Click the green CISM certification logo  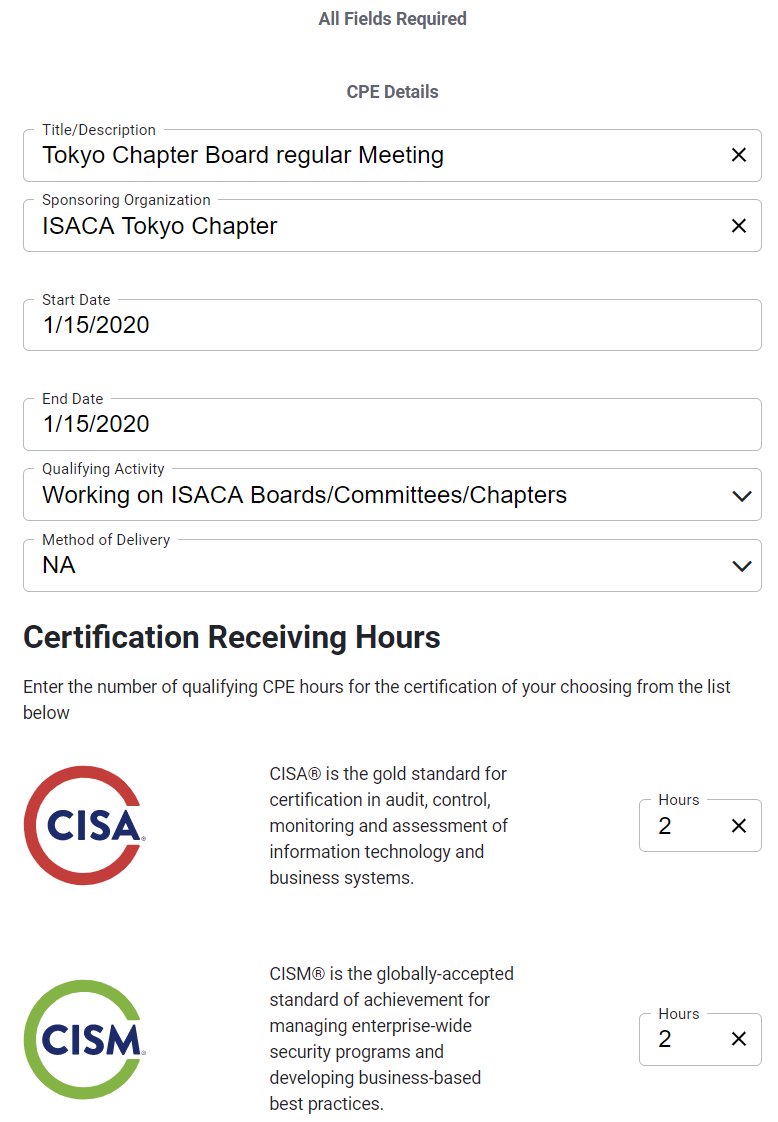coord(85,1040)
